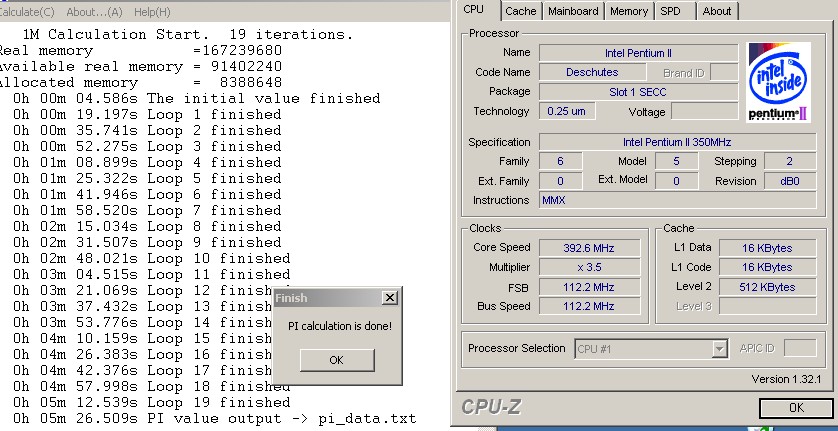Click the Model value 5

coord(676,161)
